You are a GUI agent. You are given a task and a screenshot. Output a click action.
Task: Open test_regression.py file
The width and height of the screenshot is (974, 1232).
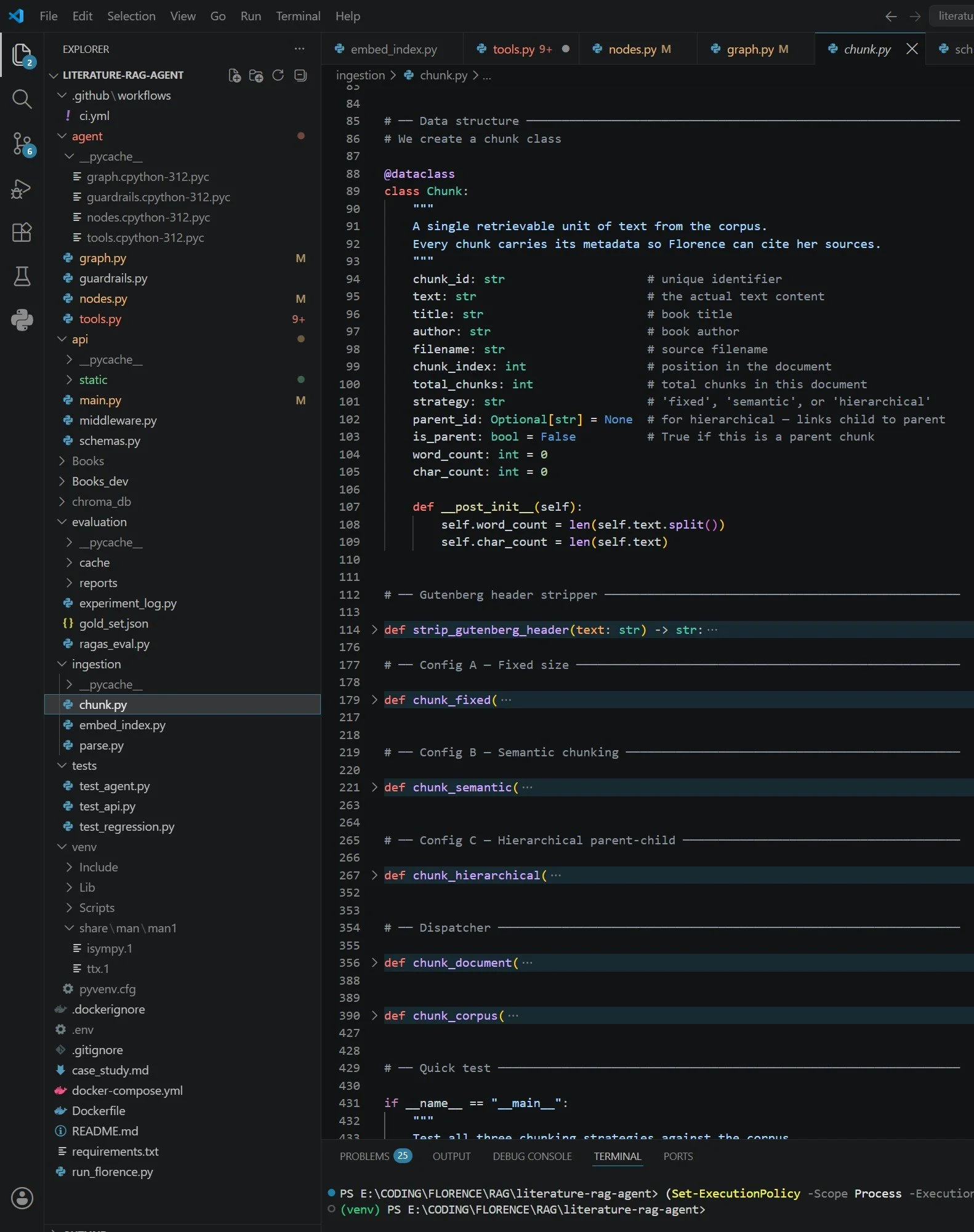point(182,826)
